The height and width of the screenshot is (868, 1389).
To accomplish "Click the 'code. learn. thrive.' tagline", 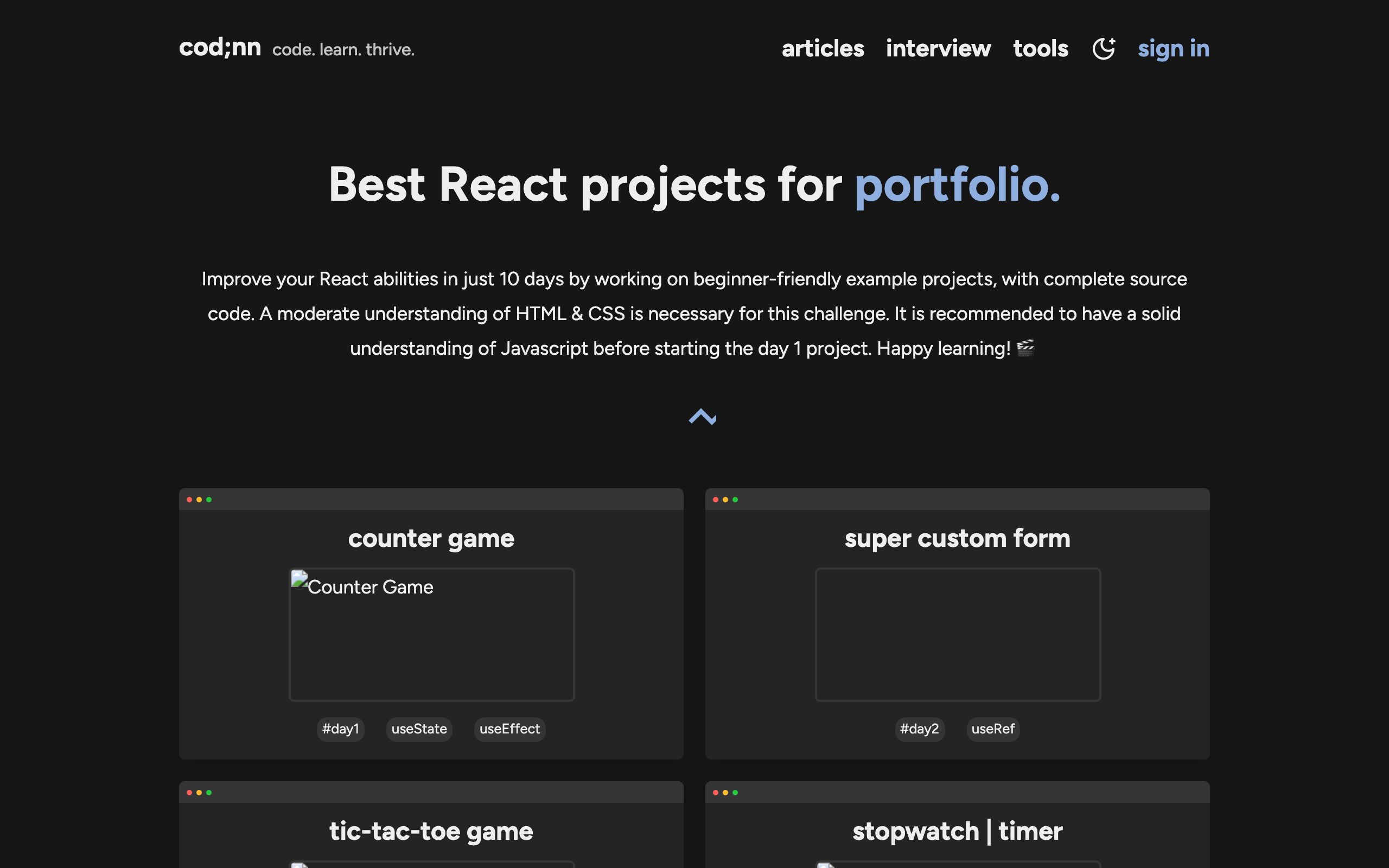I will (x=343, y=50).
